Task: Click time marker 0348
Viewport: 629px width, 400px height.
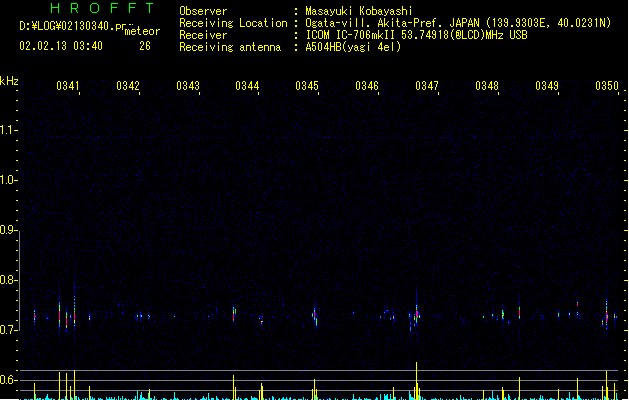Action: [x=487, y=86]
